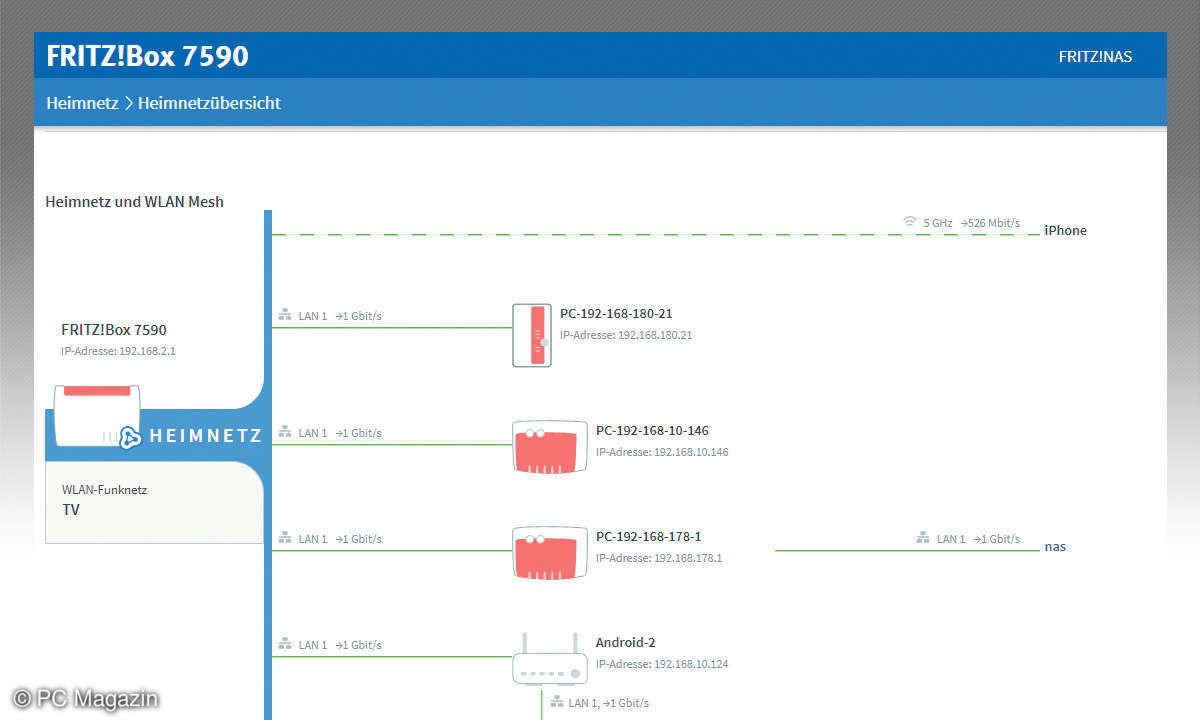Go to the Heimnetz breadcrumb
The image size is (1200, 720).
click(82, 103)
